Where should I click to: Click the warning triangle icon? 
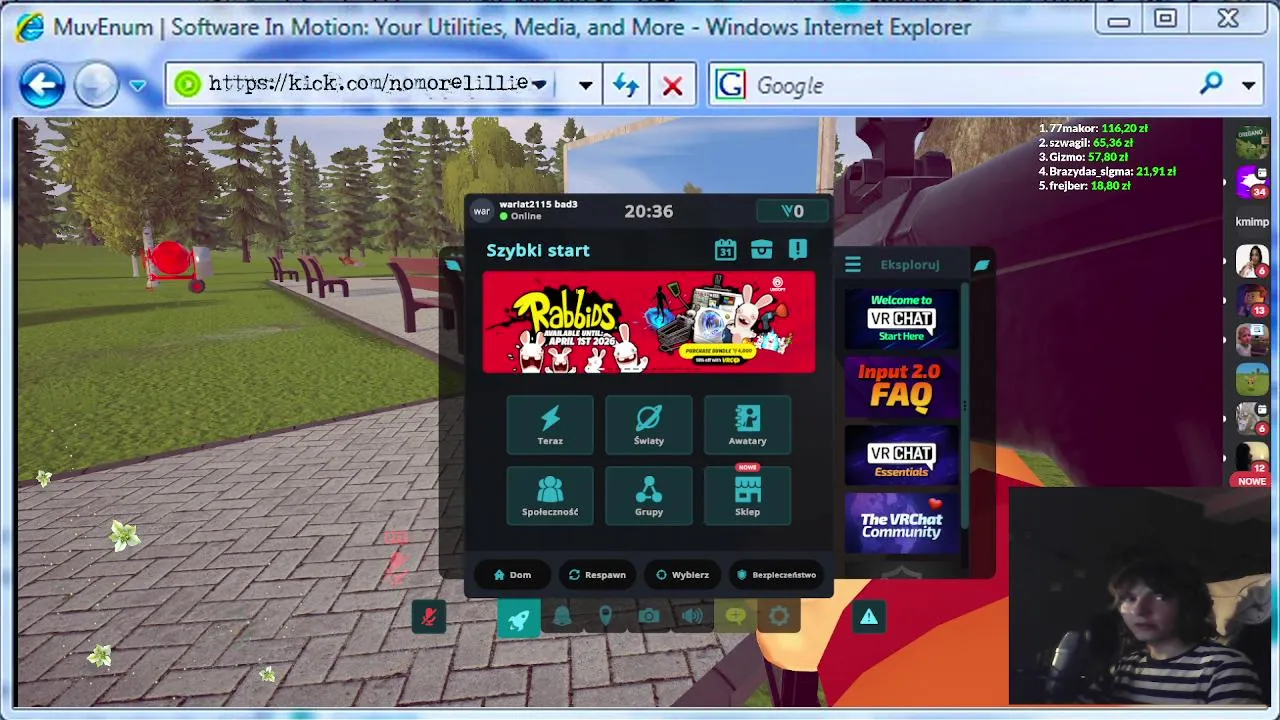[868, 618]
